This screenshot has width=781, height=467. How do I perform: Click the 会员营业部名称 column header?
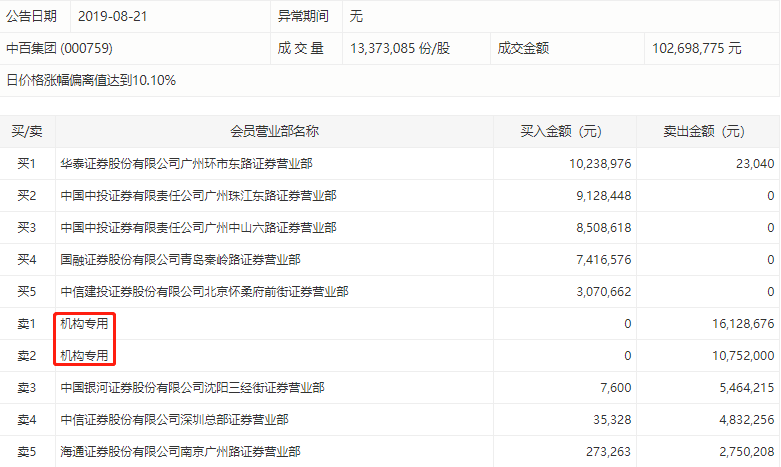pyautogui.click(x=274, y=131)
